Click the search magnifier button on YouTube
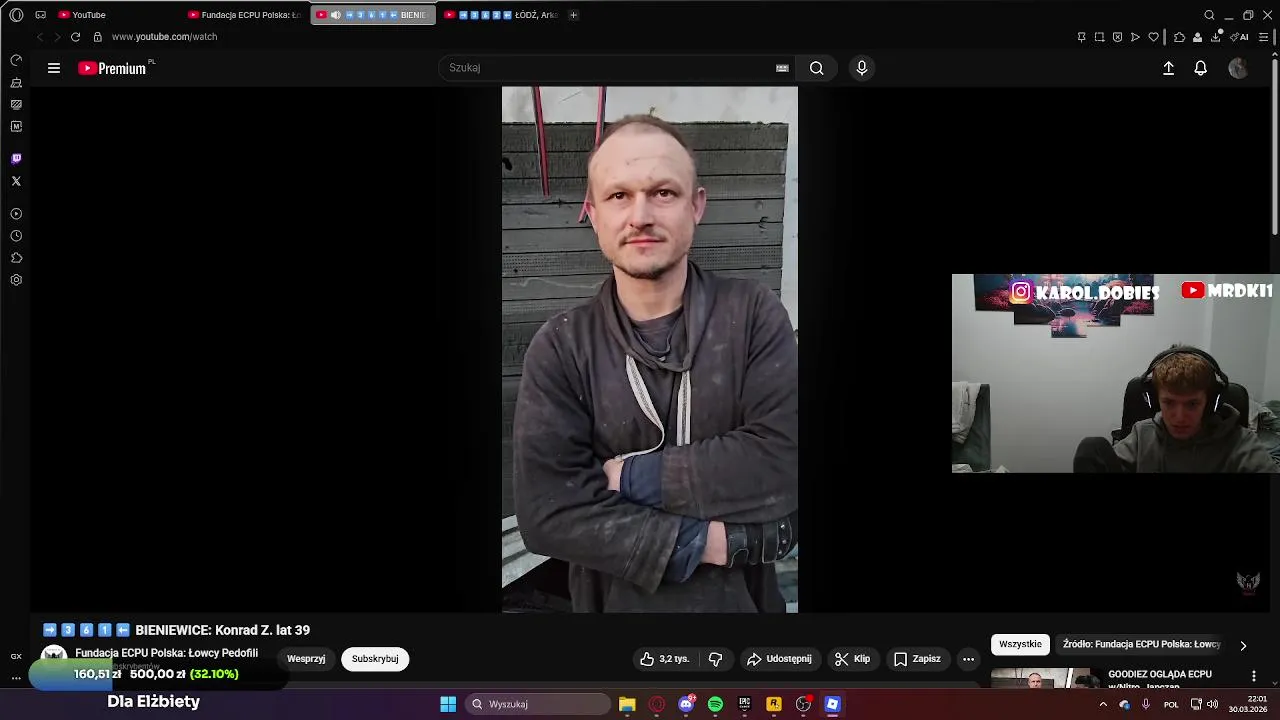1280x720 pixels. [x=817, y=68]
